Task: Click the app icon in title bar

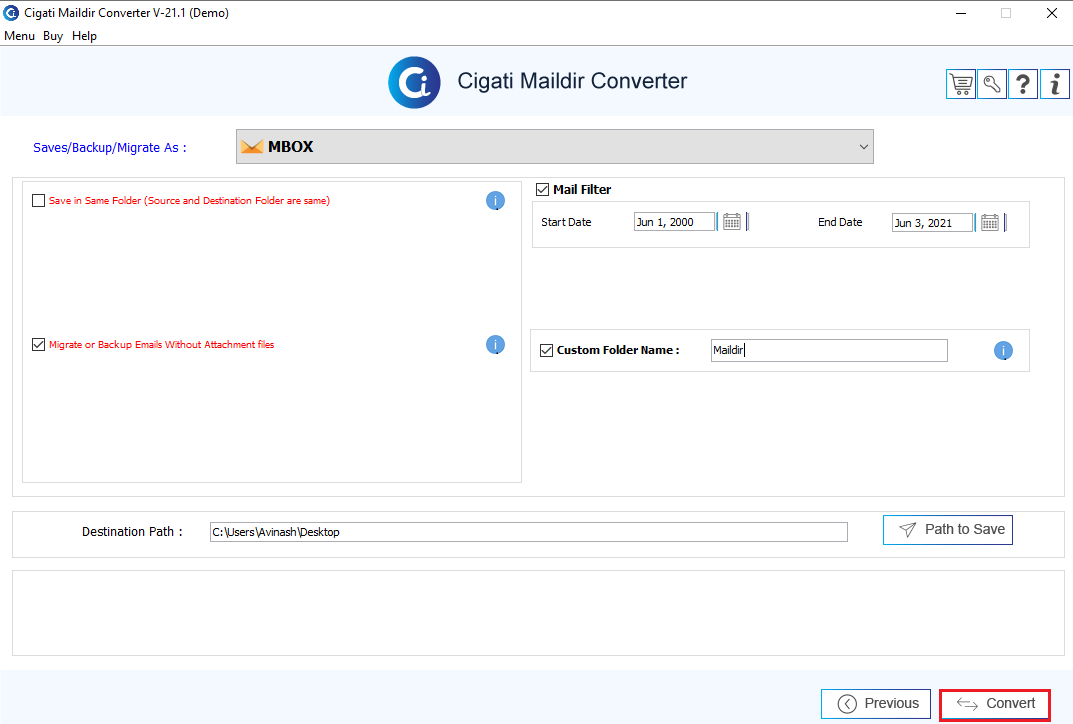Action: (x=11, y=13)
